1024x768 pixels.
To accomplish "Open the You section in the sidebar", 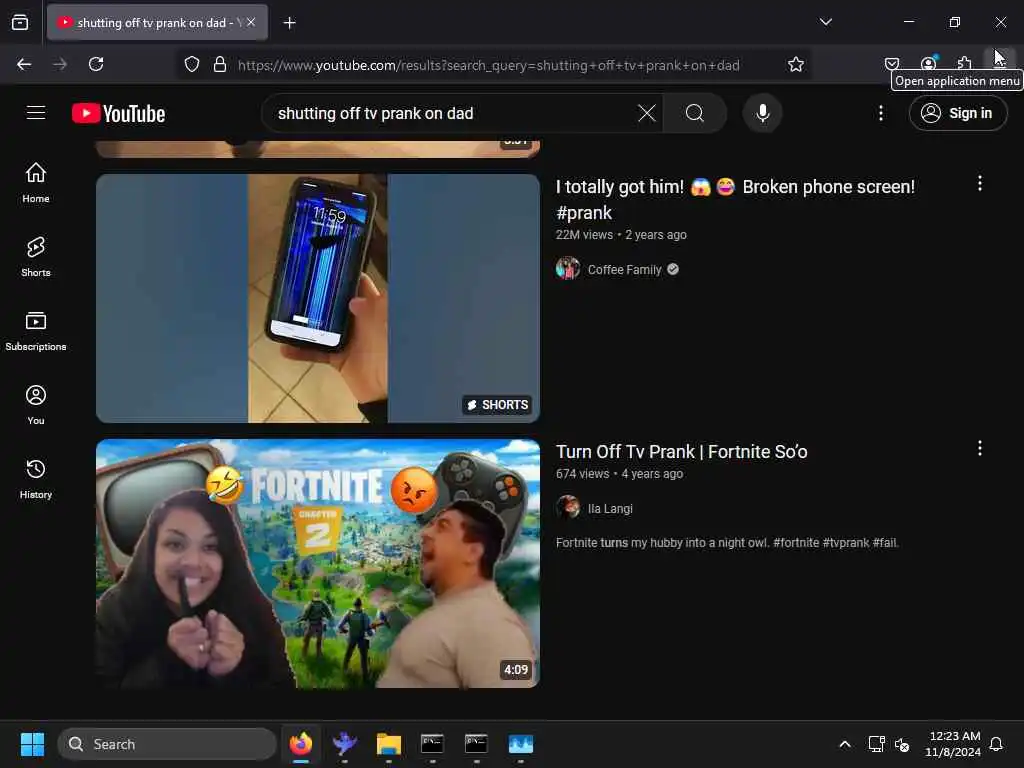I will [x=36, y=405].
